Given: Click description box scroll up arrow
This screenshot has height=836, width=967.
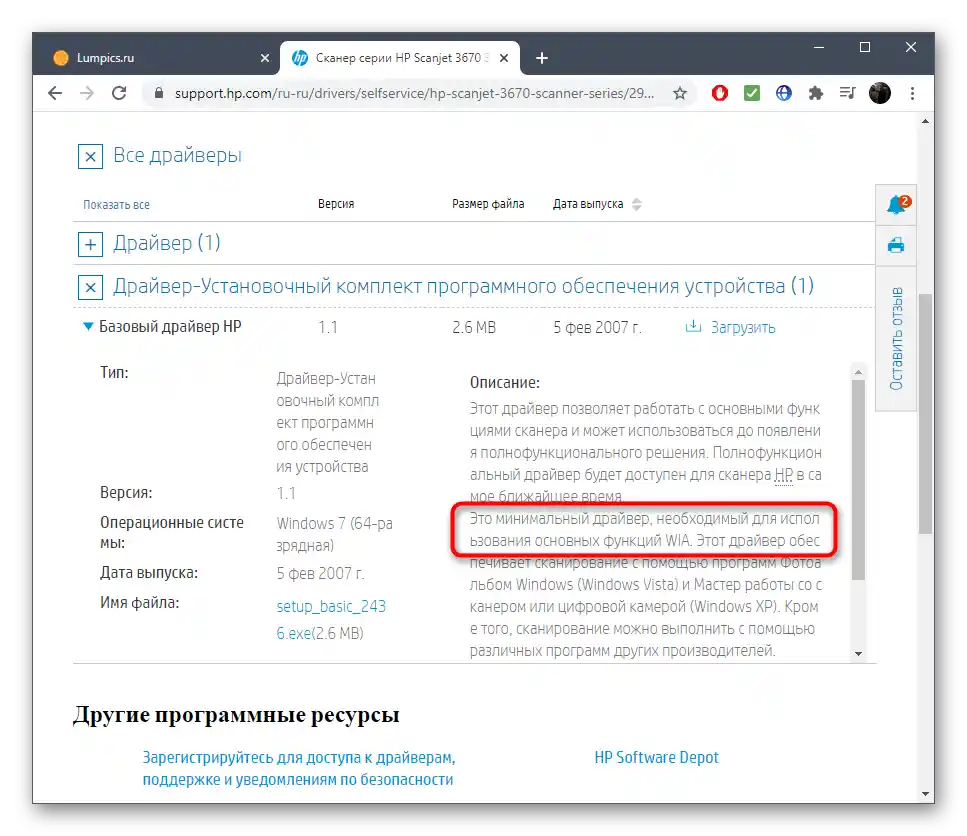Looking at the screenshot, I should pyautogui.click(x=858, y=372).
